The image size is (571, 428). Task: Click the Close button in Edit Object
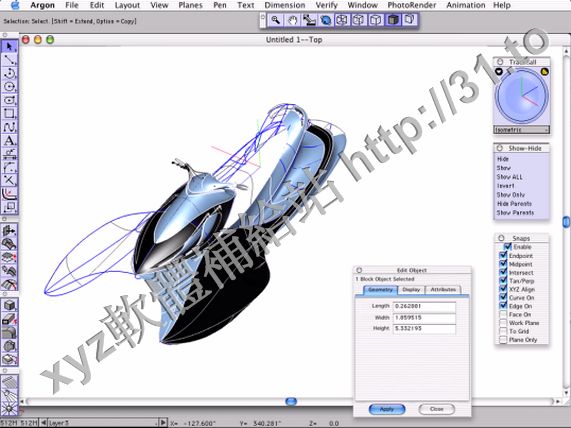436,409
